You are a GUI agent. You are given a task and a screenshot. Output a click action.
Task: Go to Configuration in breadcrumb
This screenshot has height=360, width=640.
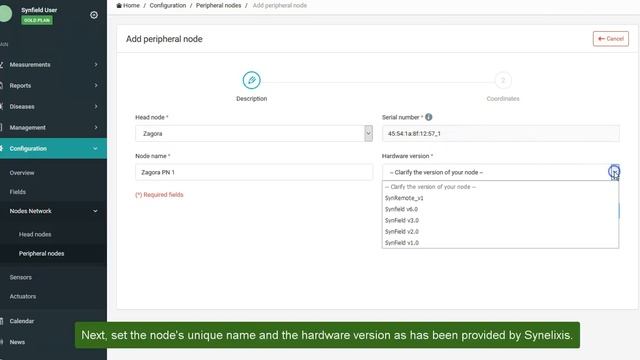[x=167, y=5]
